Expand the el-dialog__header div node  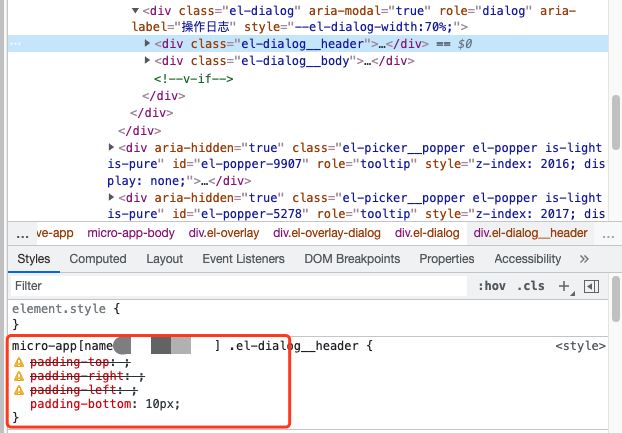tap(147, 43)
